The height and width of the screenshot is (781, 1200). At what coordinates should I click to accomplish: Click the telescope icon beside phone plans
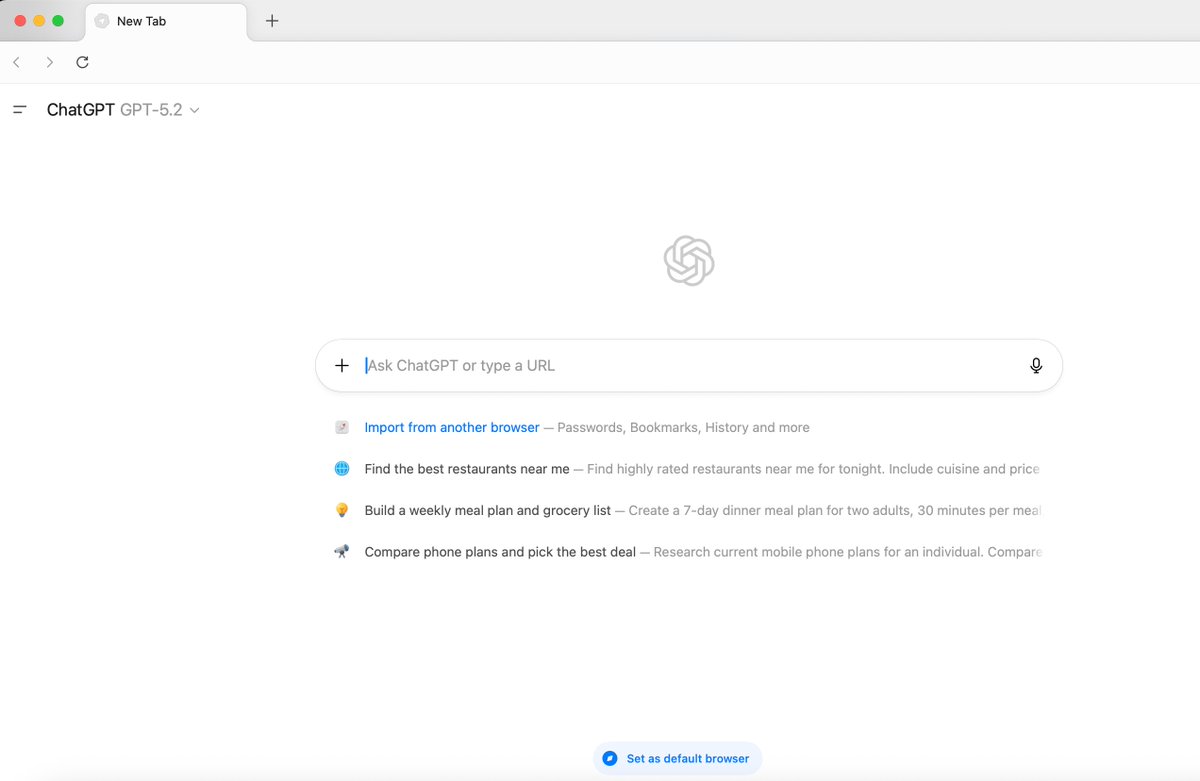pos(342,551)
